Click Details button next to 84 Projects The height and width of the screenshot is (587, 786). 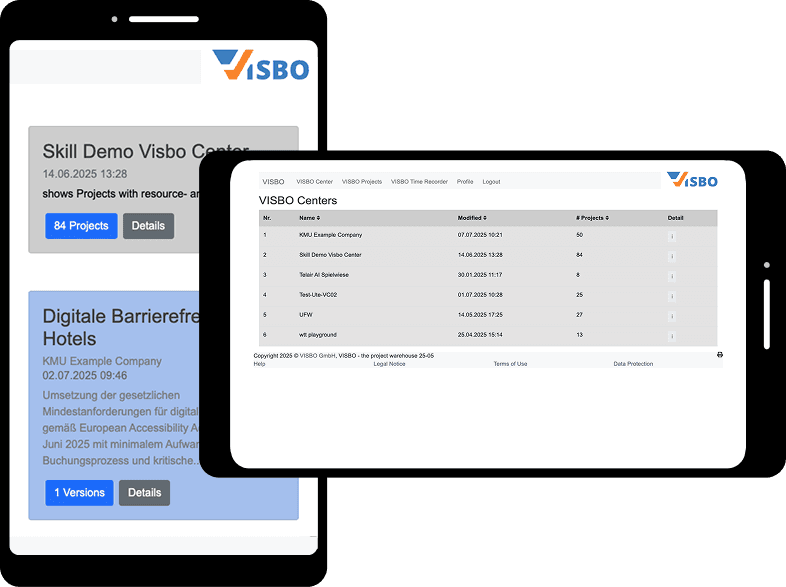[148, 226]
